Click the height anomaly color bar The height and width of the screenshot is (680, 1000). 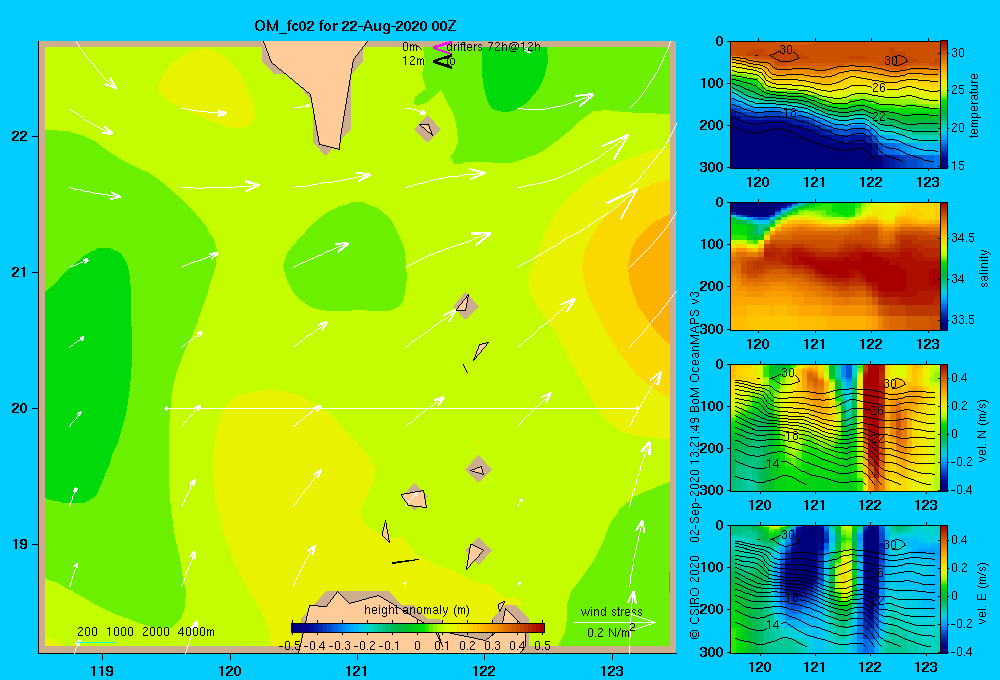pyautogui.click(x=418, y=628)
